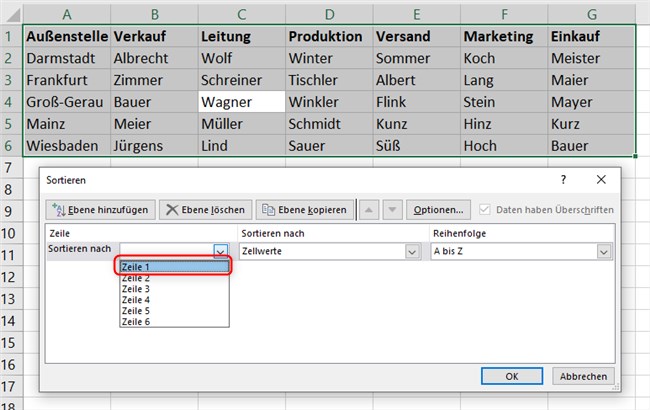The image size is (650, 410).
Task: Click cell containing Produktion
Action: pos(329,36)
